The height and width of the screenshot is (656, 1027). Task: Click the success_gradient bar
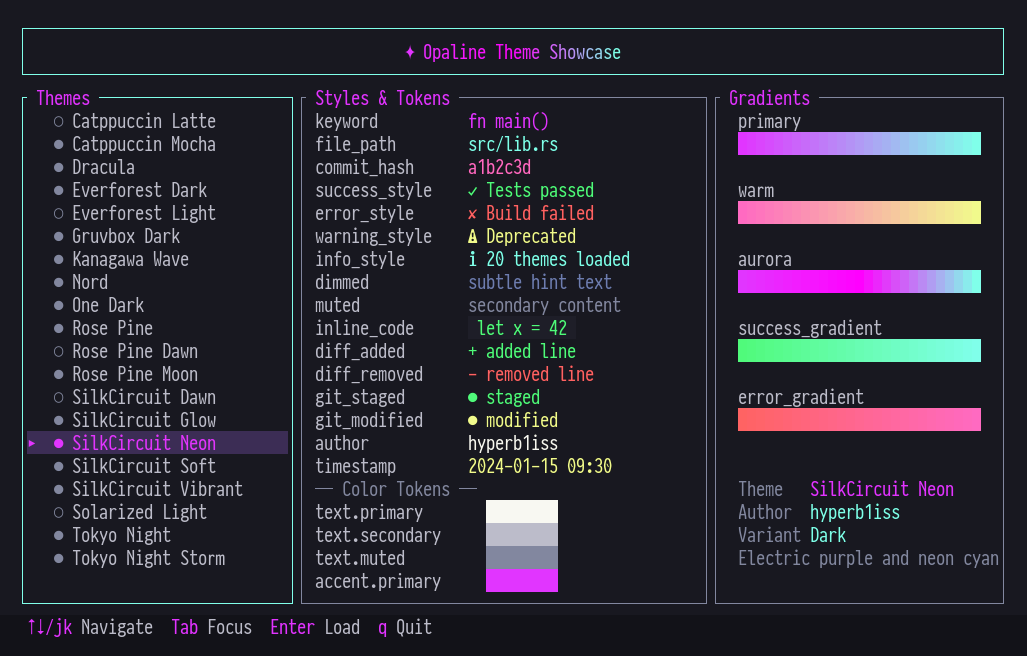point(859,350)
